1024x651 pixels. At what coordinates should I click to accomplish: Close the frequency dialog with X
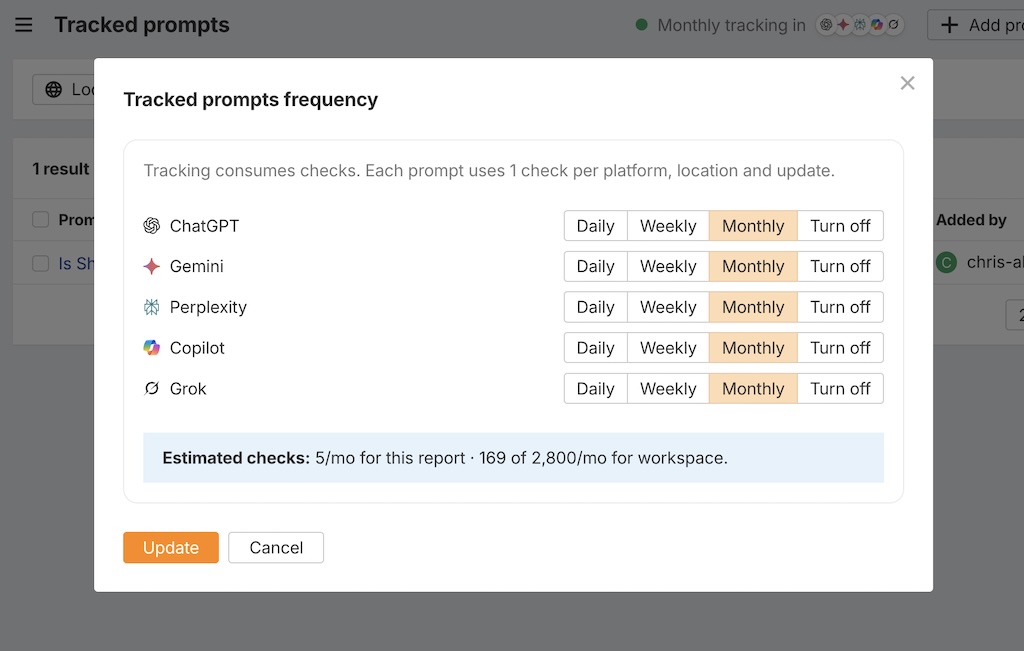pos(907,83)
